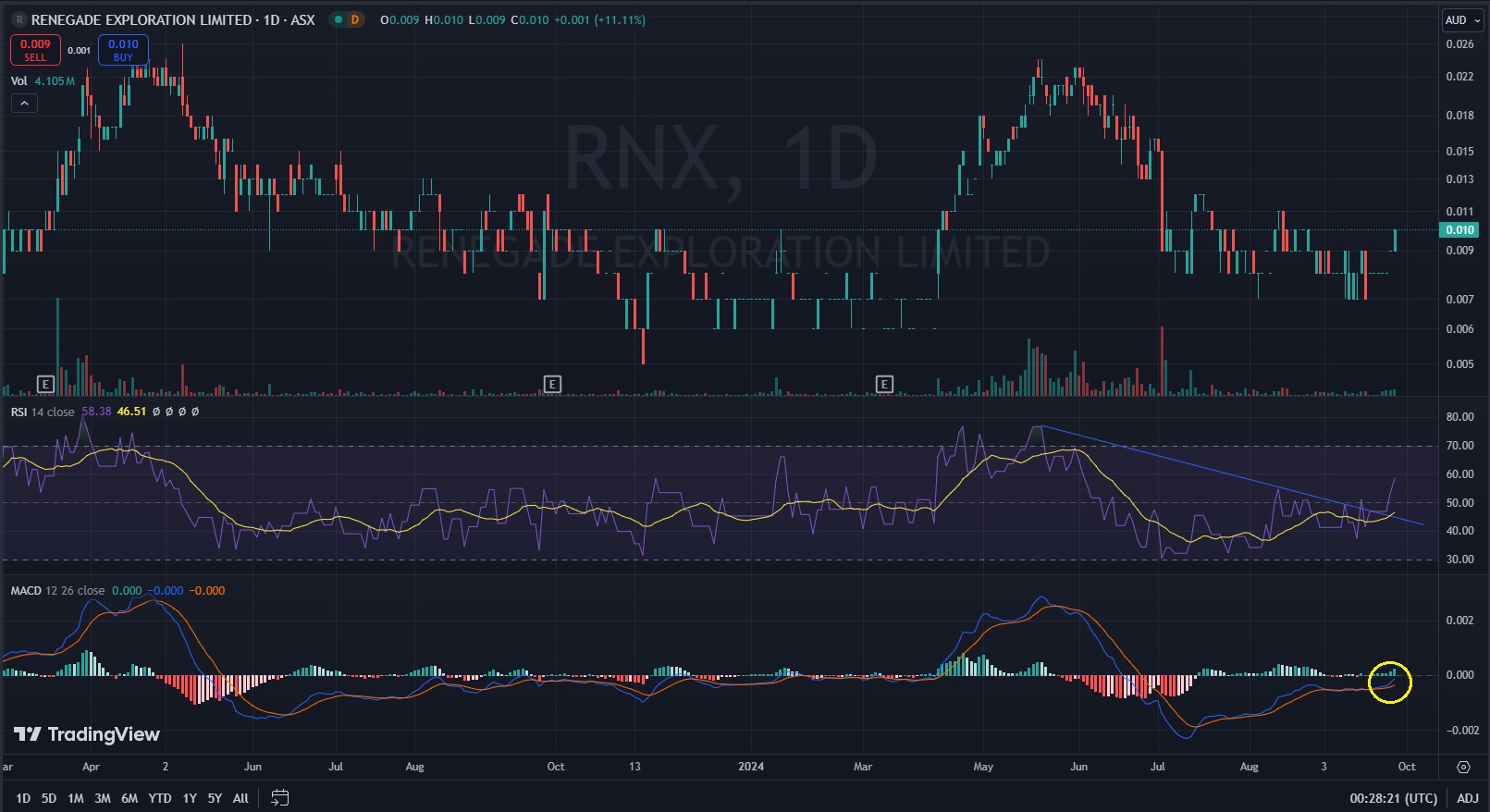The image size is (1490, 812).
Task: Click the 0.026 price axis label
Action: [x=1459, y=43]
